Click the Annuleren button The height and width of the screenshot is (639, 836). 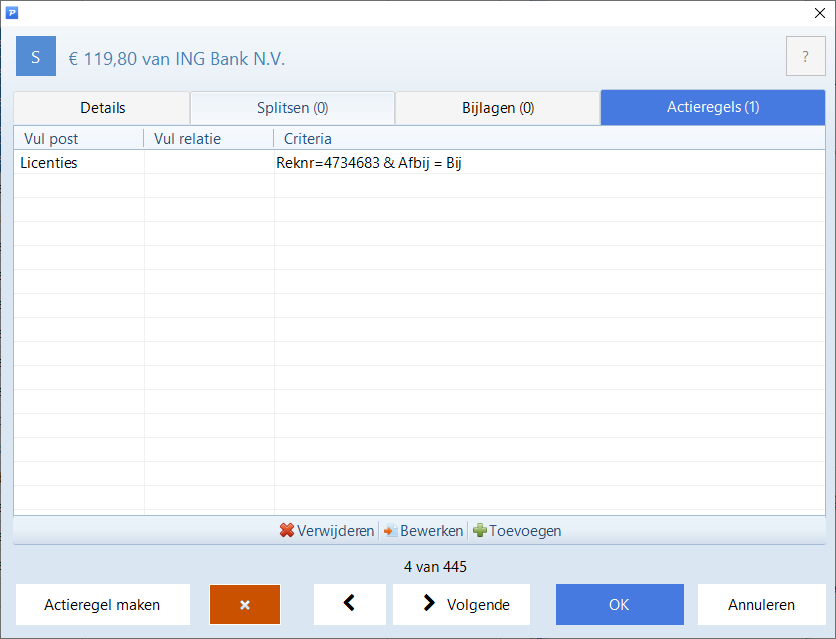point(761,604)
